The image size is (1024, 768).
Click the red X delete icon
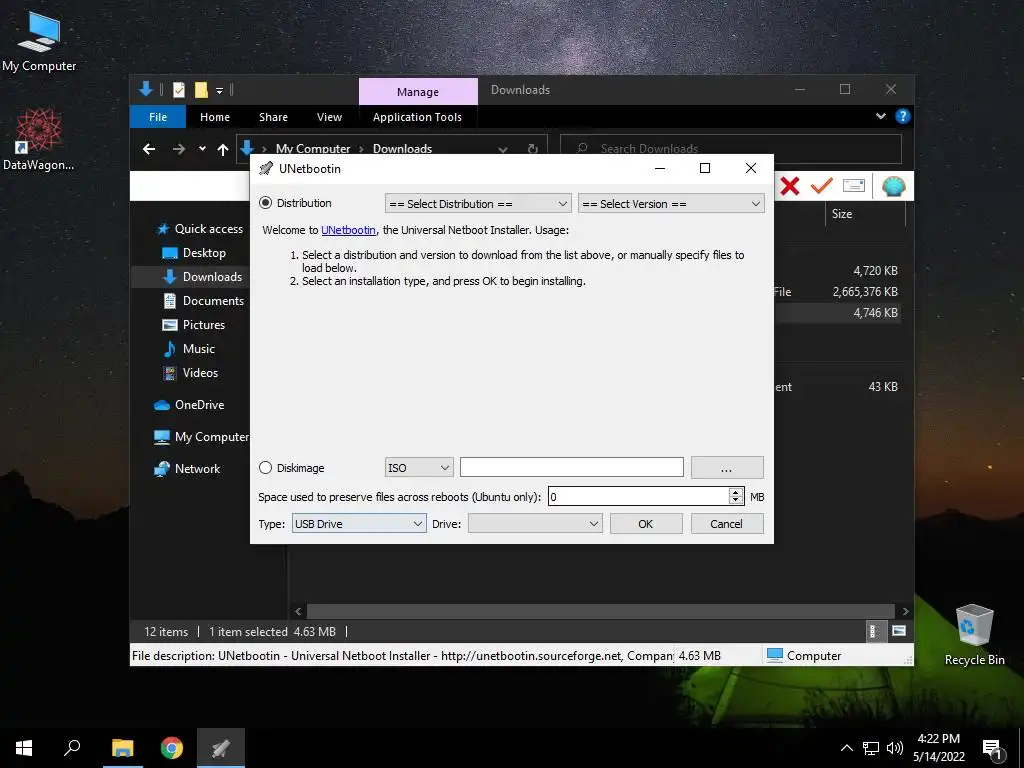pos(790,186)
